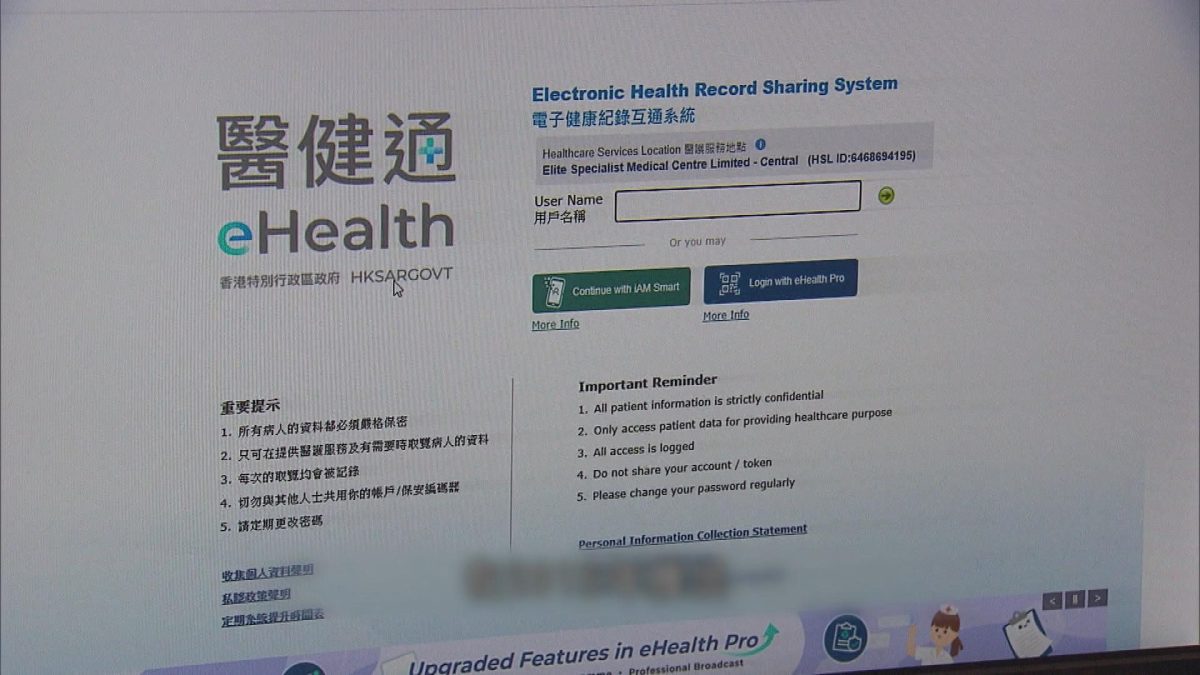This screenshot has height=675, width=1200.
Task: Click the 重要提示 heading
Action: click(250, 406)
